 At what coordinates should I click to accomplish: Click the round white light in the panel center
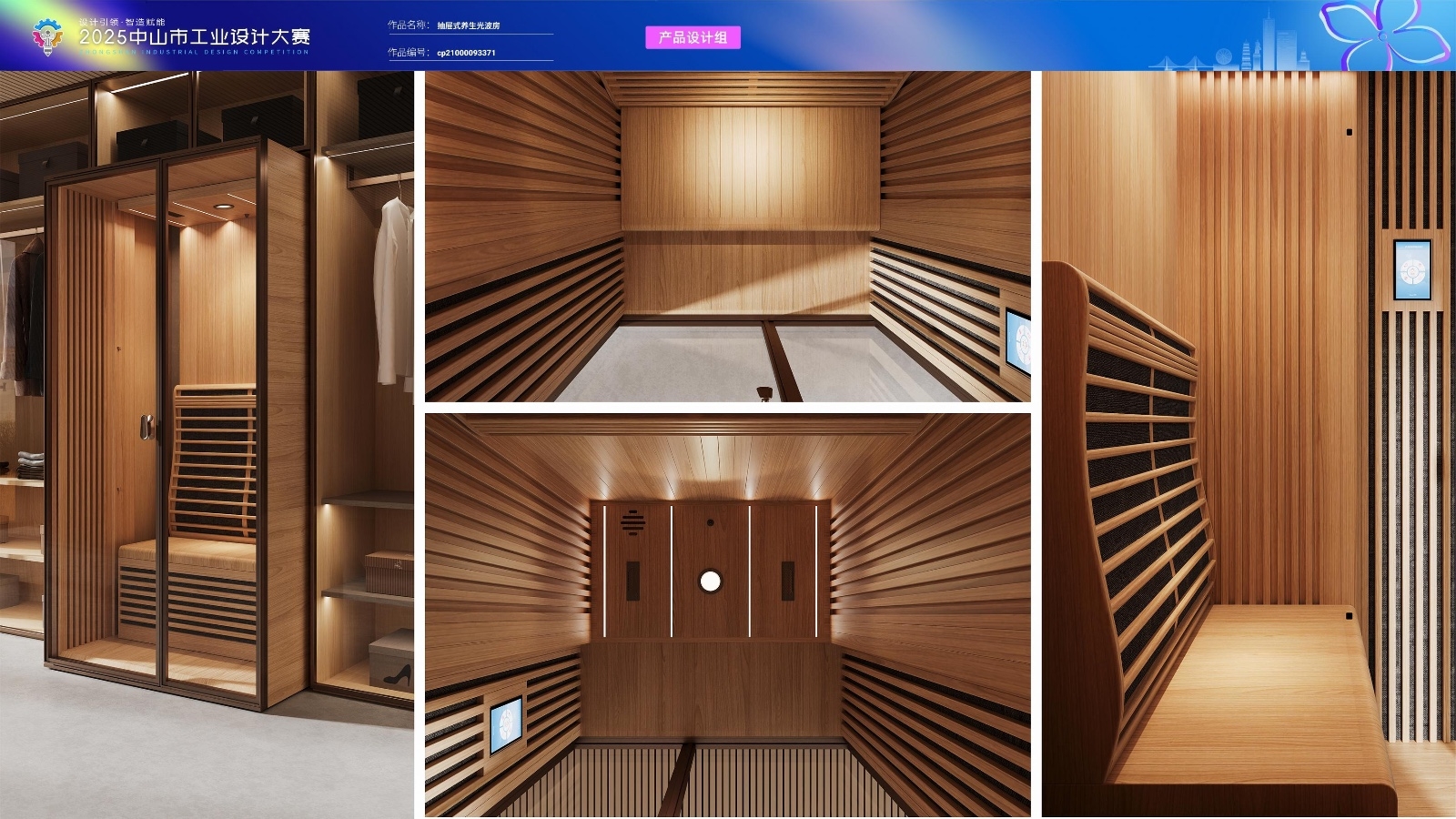710,581
